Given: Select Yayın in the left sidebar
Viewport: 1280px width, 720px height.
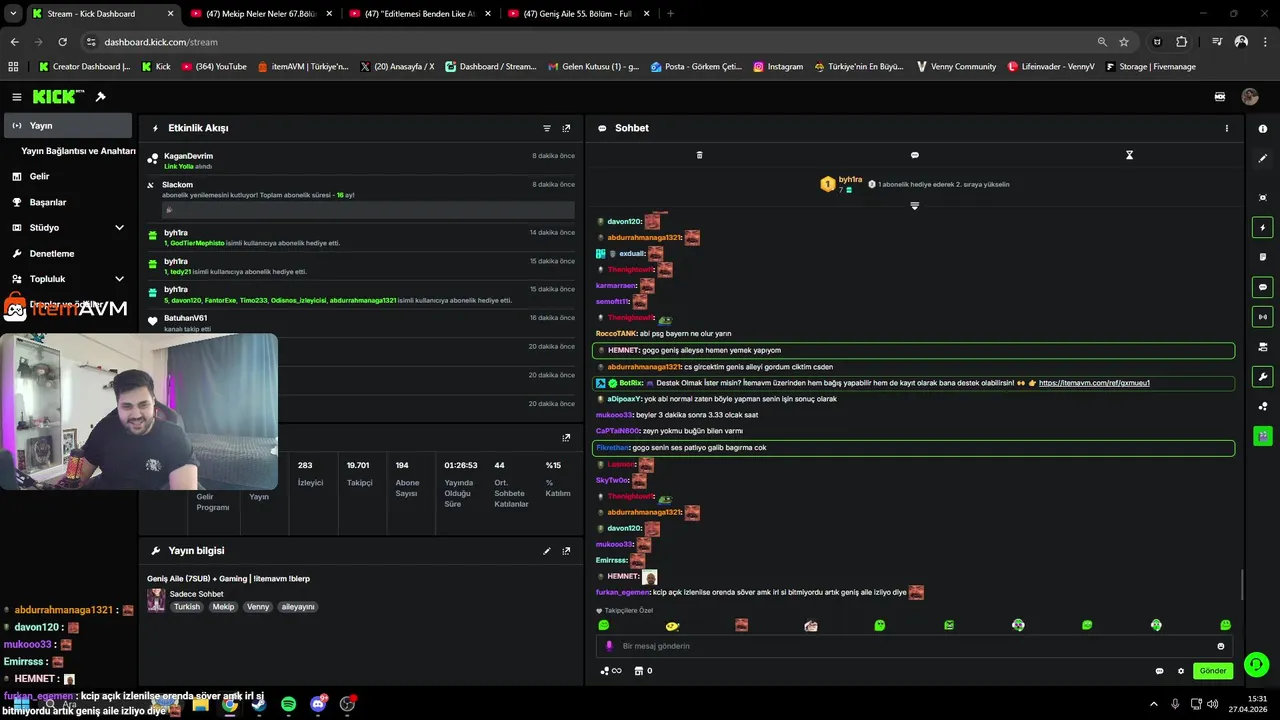Looking at the screenshot, I should (67, 126).
